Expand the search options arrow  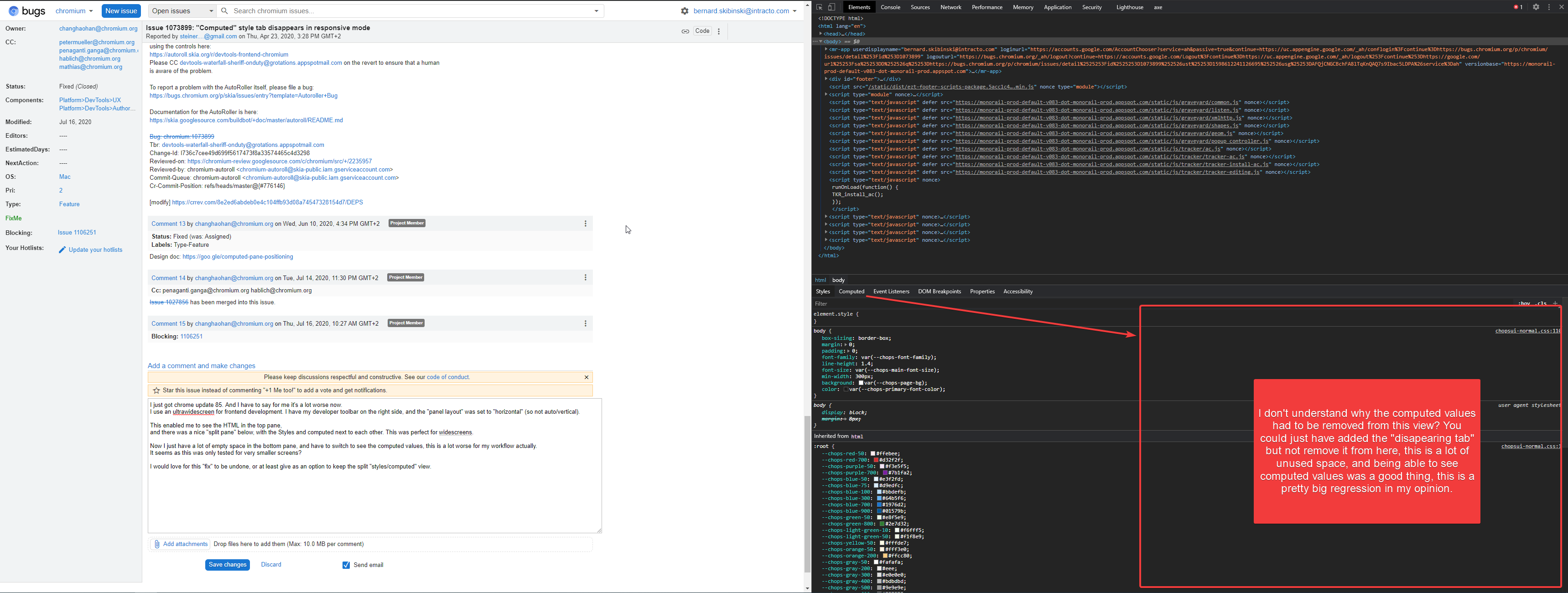click(x=596, y=11)
